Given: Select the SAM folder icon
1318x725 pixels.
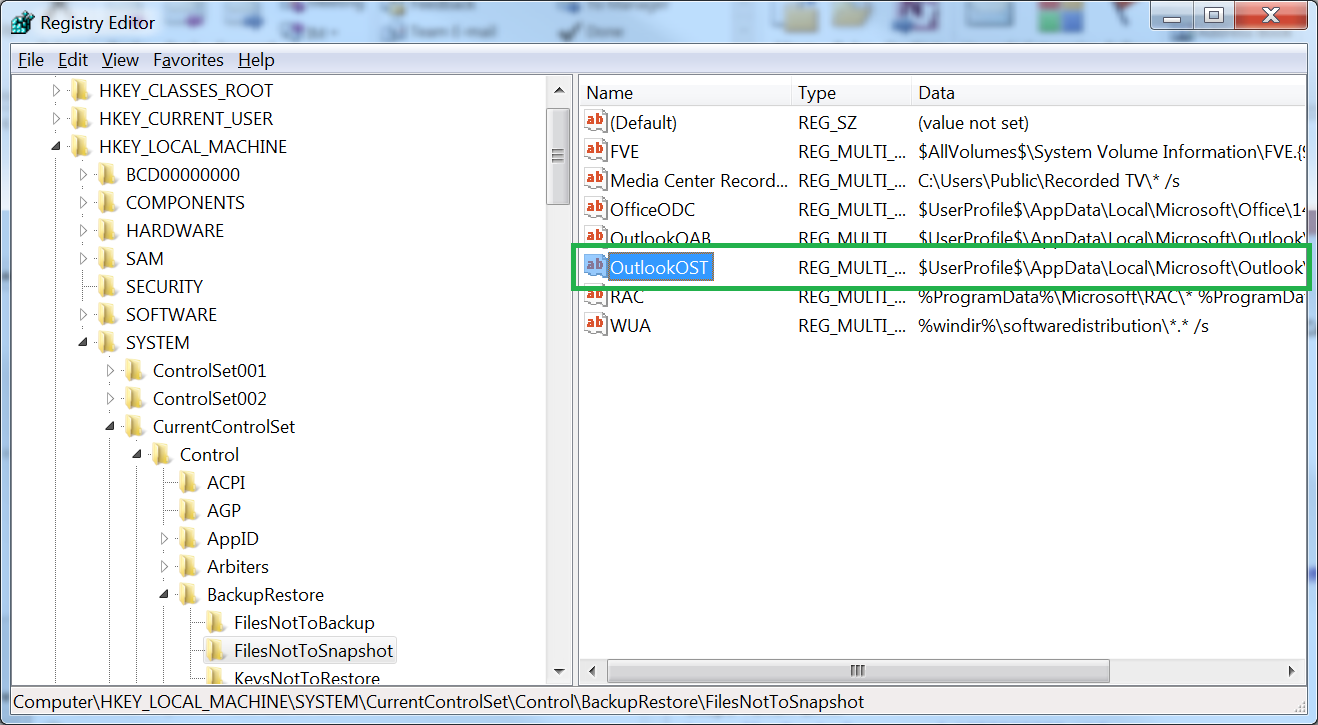Looking at the screenshot, I should pyautogui.click(x=108, y=259).
